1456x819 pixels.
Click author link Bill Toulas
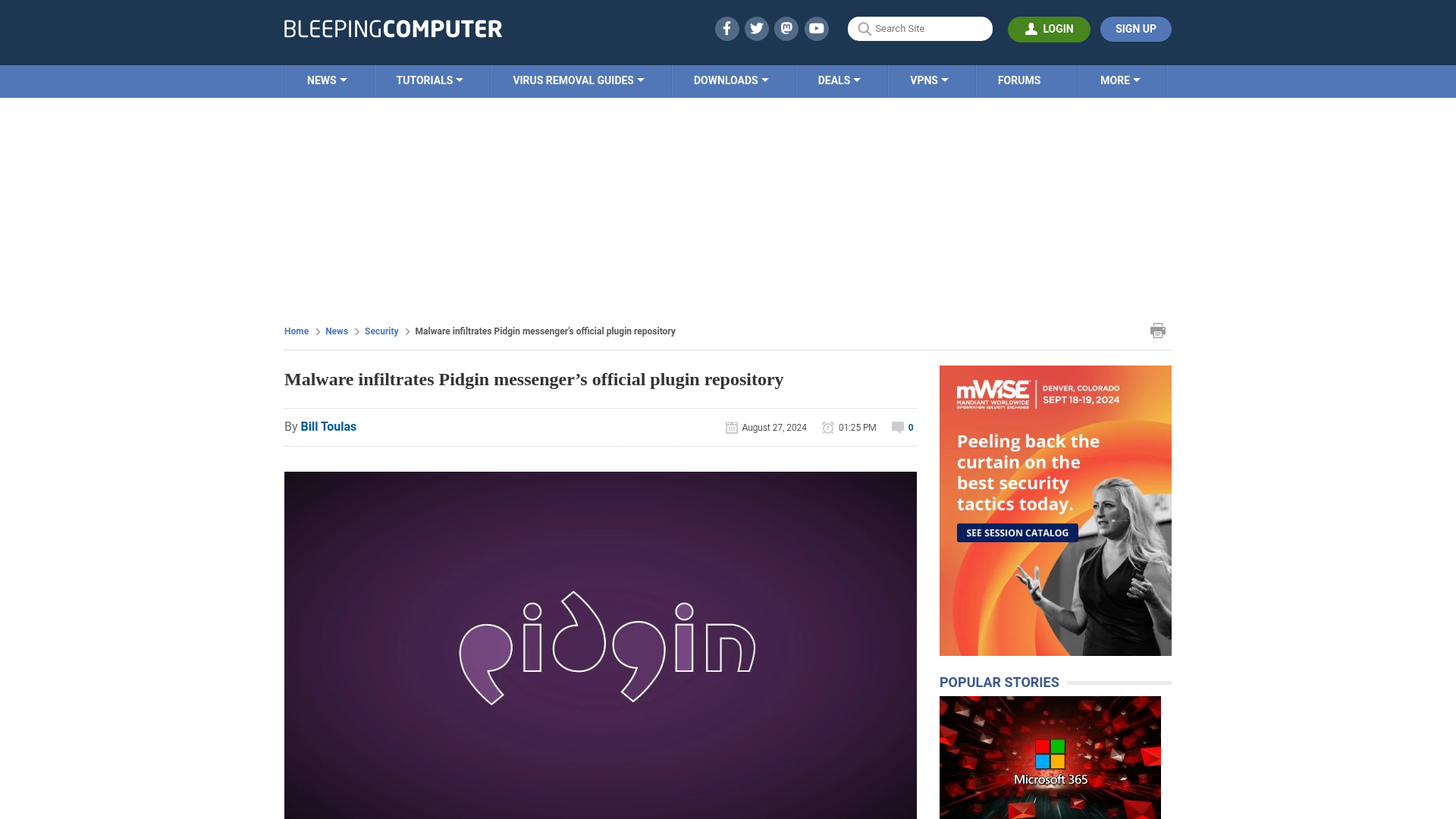click(328, 426)
